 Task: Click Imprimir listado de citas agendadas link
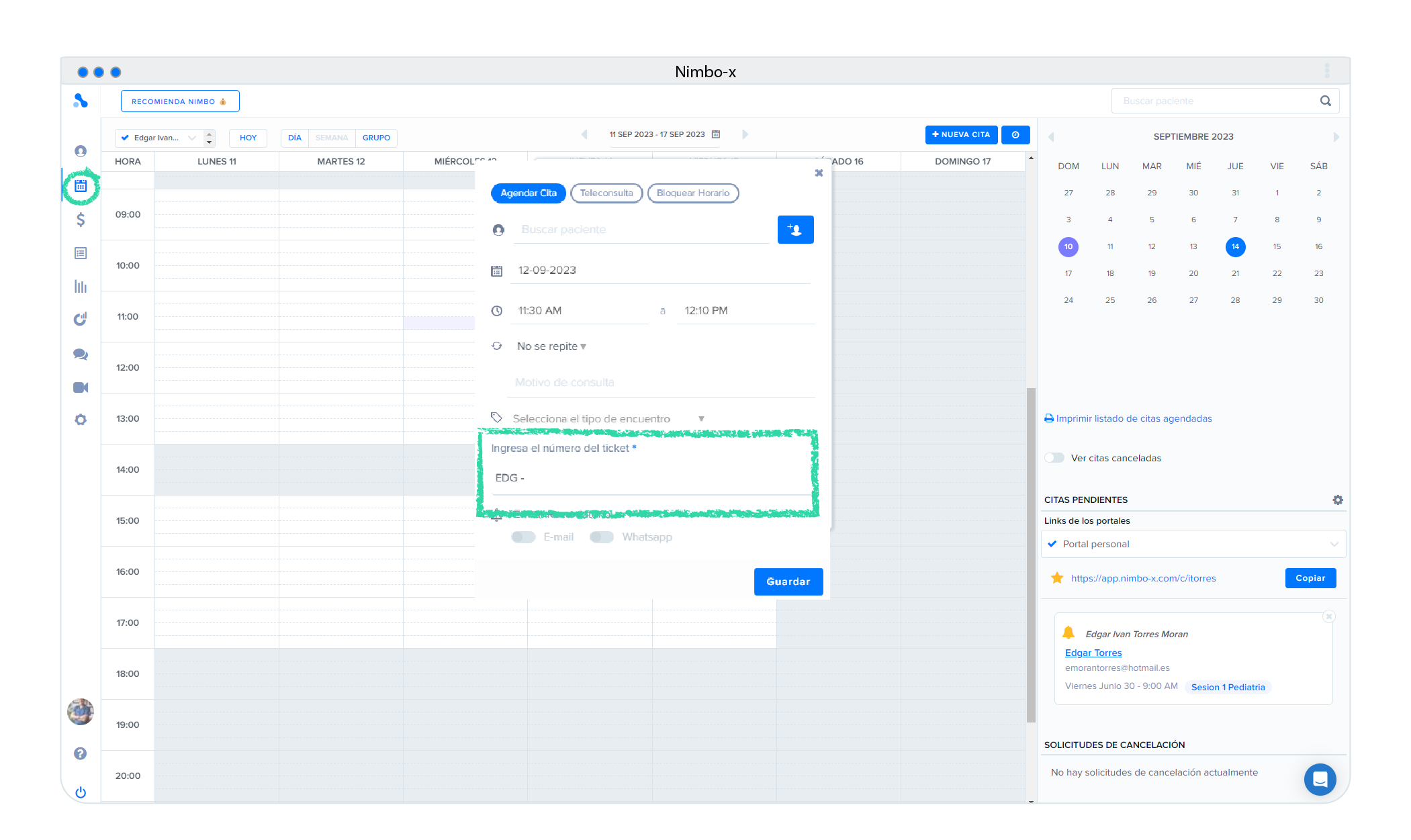tap(1133, 418)
